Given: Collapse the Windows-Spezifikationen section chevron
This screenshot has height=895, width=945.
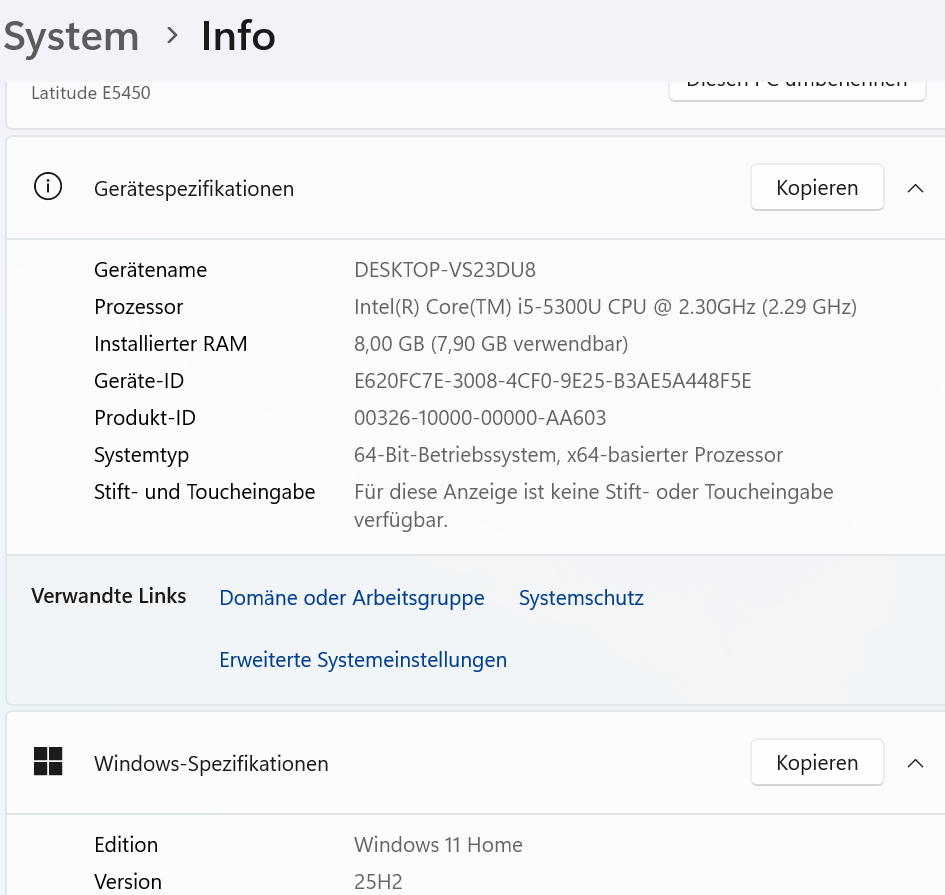Looking at the screenshot, I should [915, 764].
